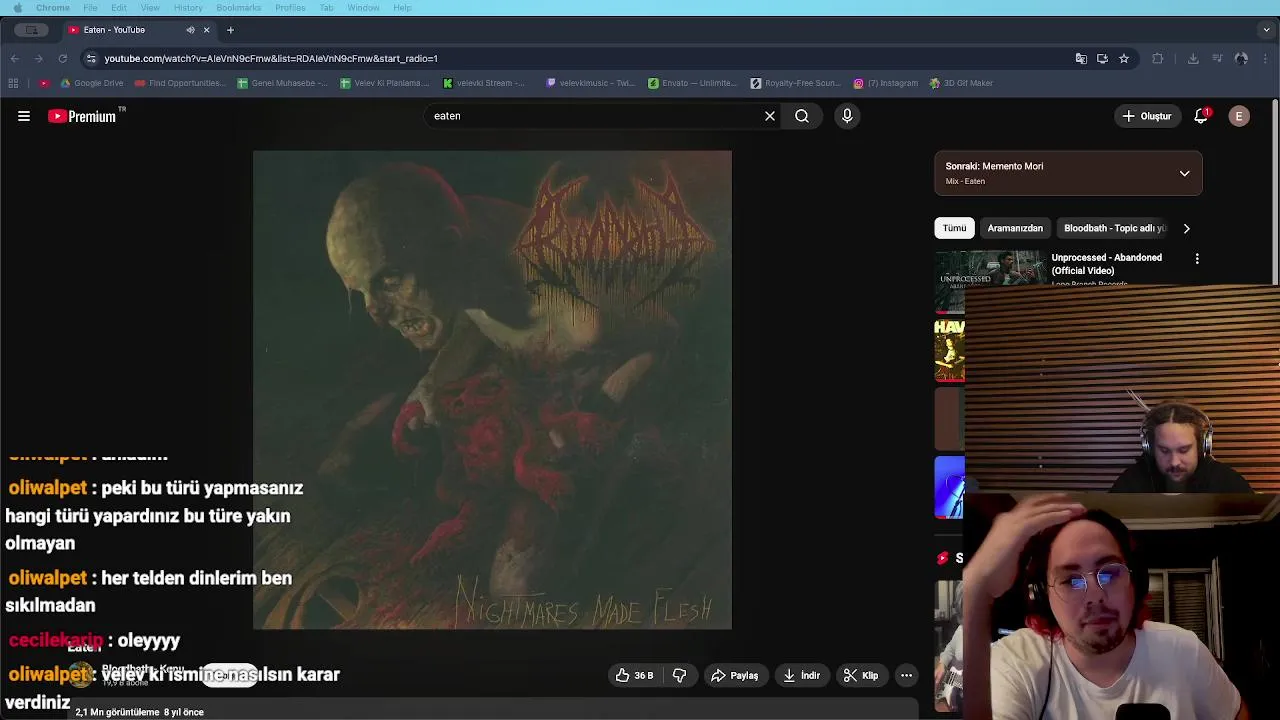Select the Bloodbath - Topic filter chip
The width and height of the screenshot is (1280, 720).
(1114, 228)
